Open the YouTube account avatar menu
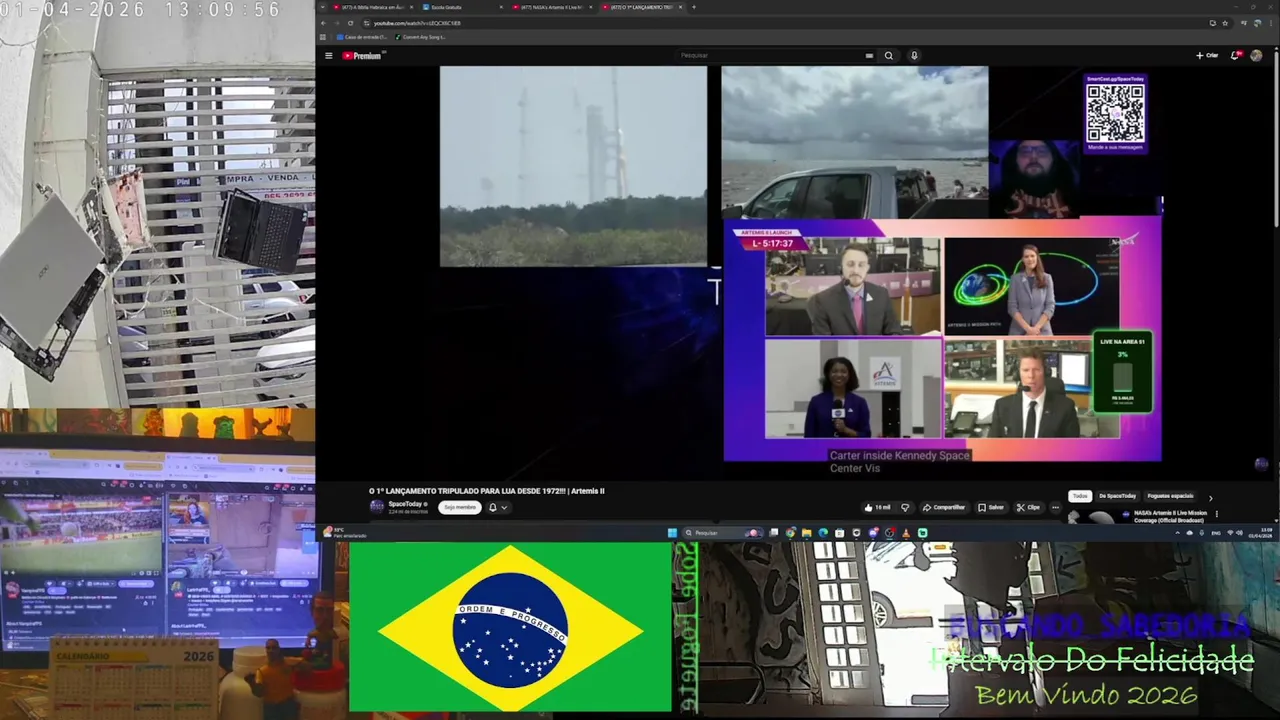 [x=1256, y=56]
